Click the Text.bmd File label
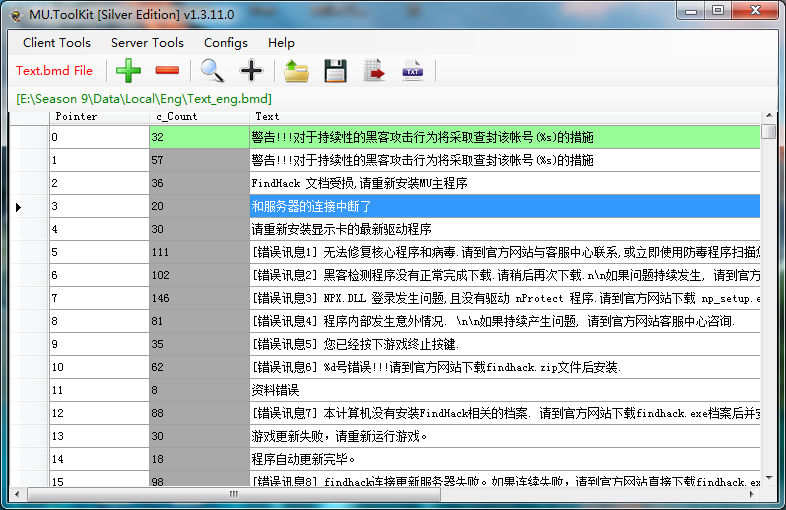786x510 pixels. [54, 71]
